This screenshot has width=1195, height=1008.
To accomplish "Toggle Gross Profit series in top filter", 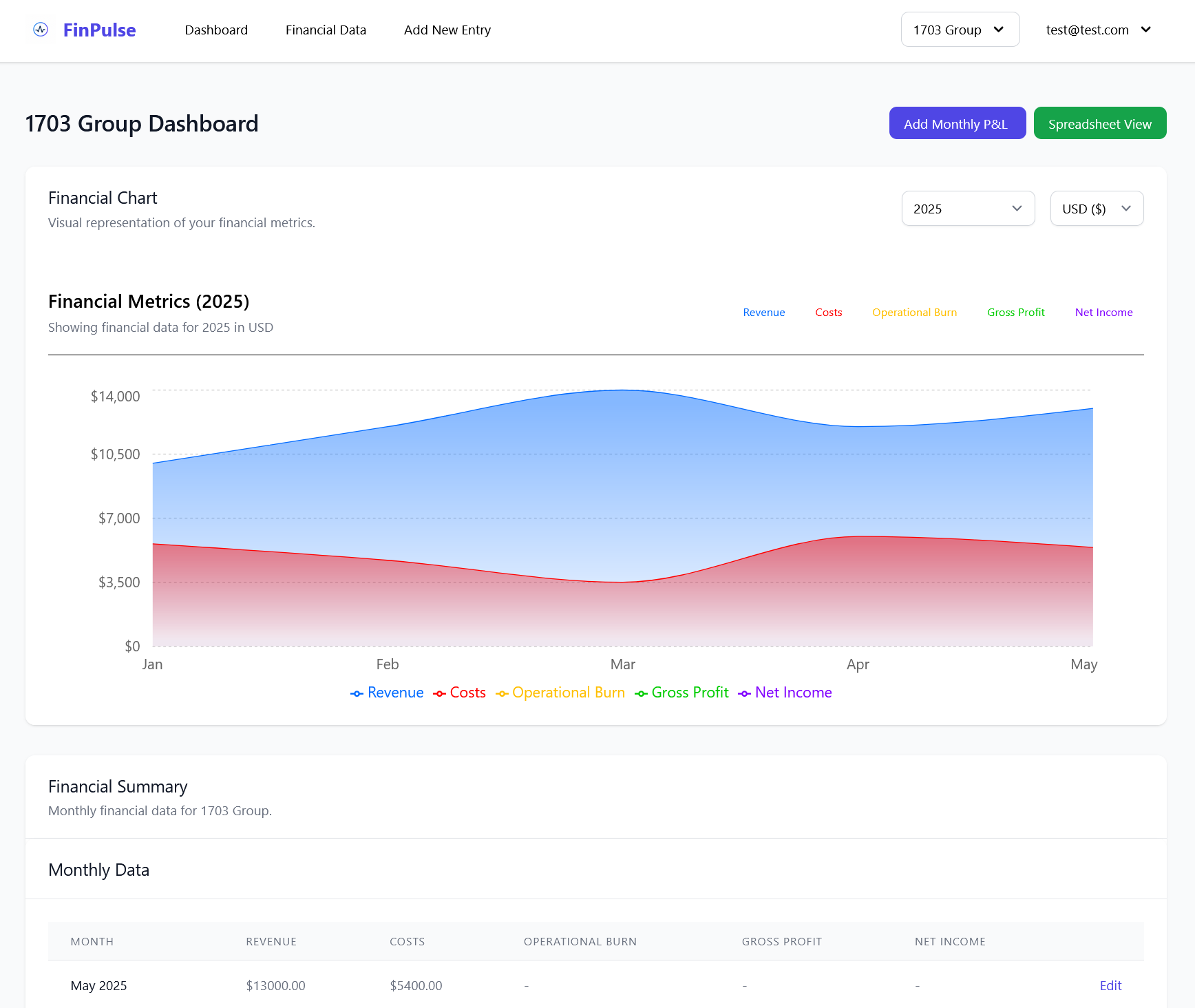I will [x=1015, y=313].
